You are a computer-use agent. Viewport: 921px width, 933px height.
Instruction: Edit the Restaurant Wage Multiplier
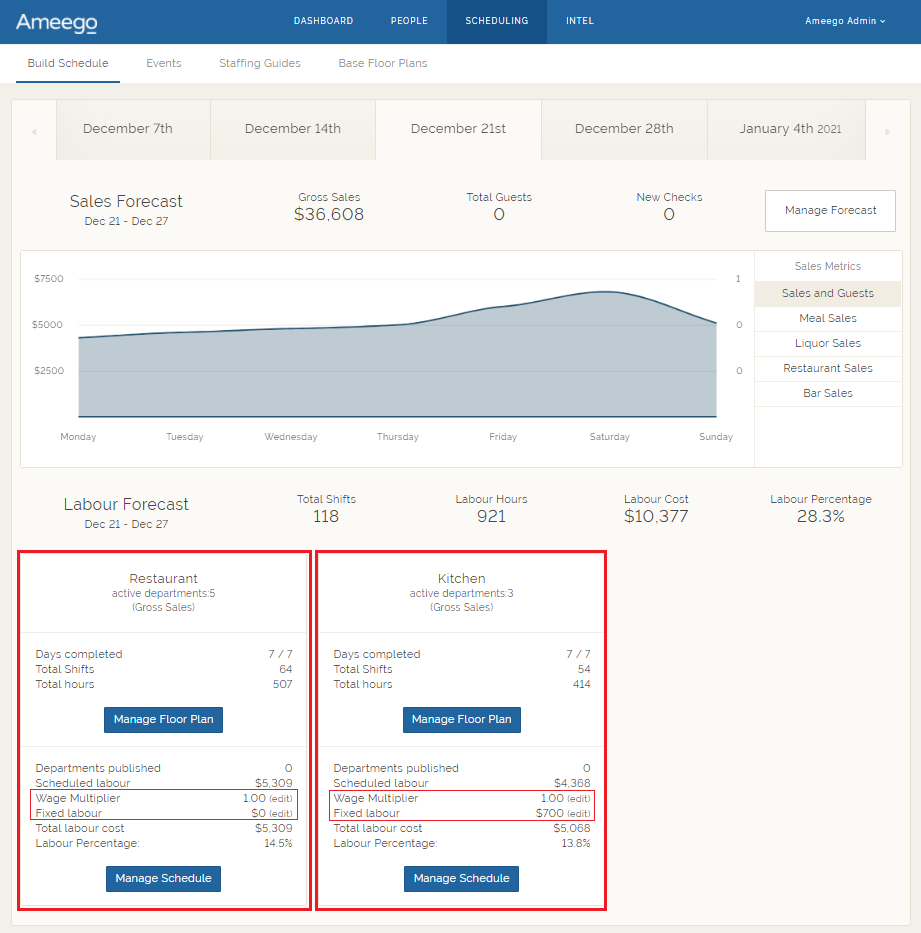283,797
